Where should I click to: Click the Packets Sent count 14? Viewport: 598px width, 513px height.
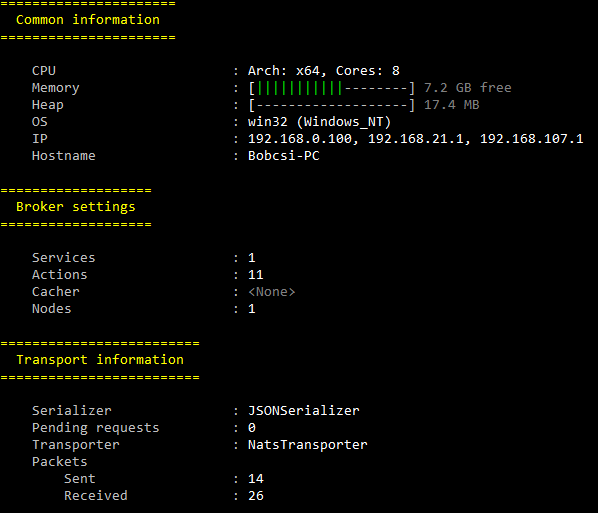(256, 479)
